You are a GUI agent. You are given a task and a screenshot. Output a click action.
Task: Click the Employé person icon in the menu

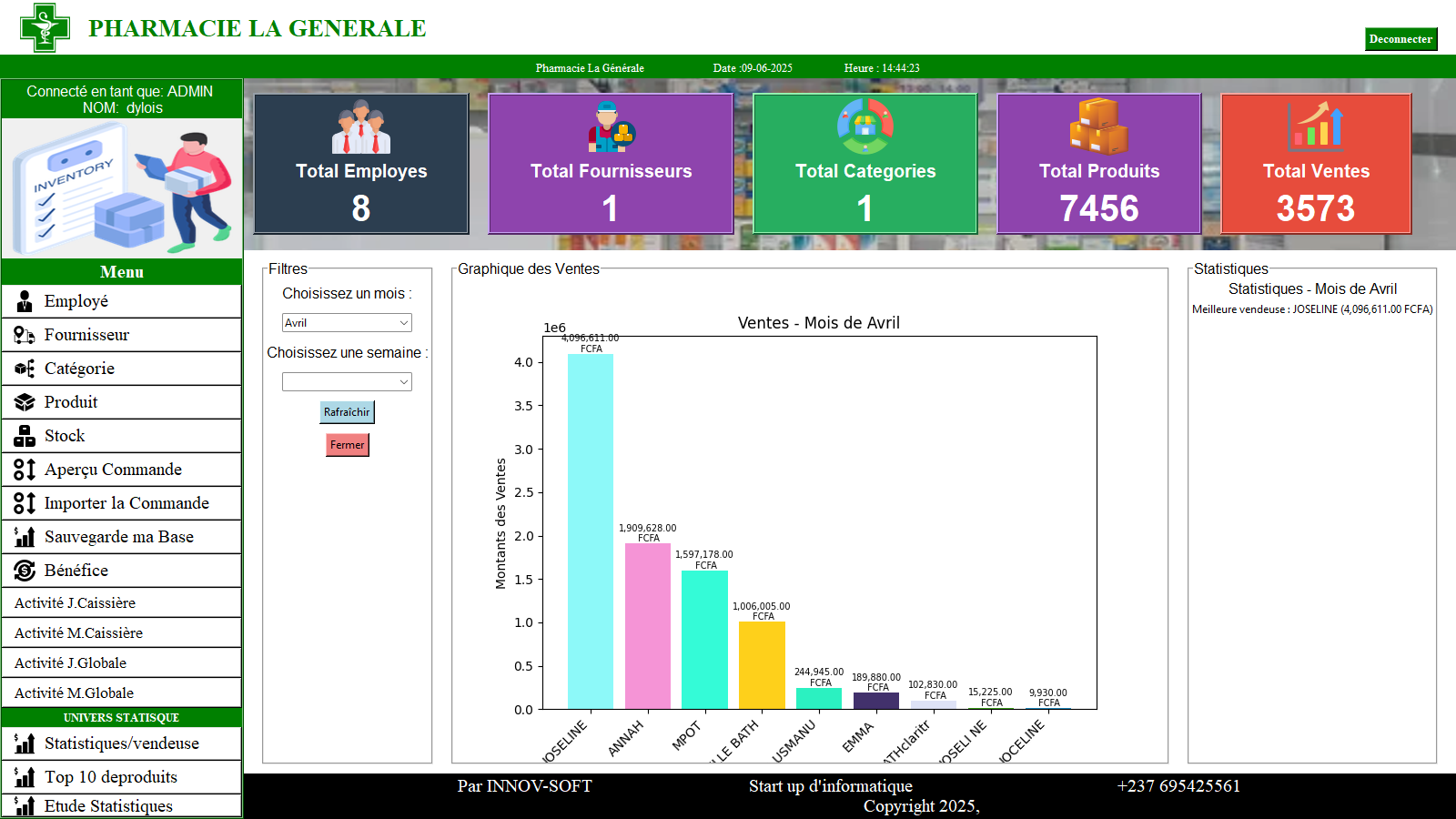25,302
